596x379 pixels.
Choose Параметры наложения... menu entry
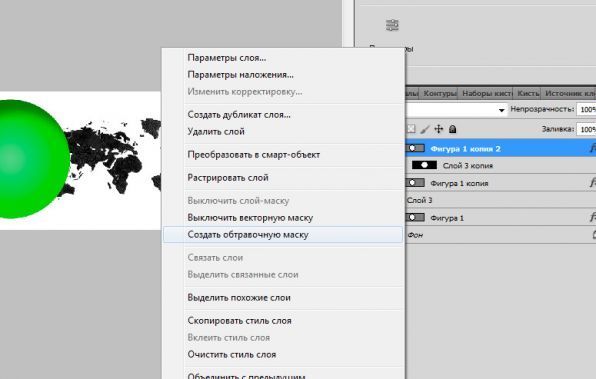pyautogui.click(x=240, y=75)
